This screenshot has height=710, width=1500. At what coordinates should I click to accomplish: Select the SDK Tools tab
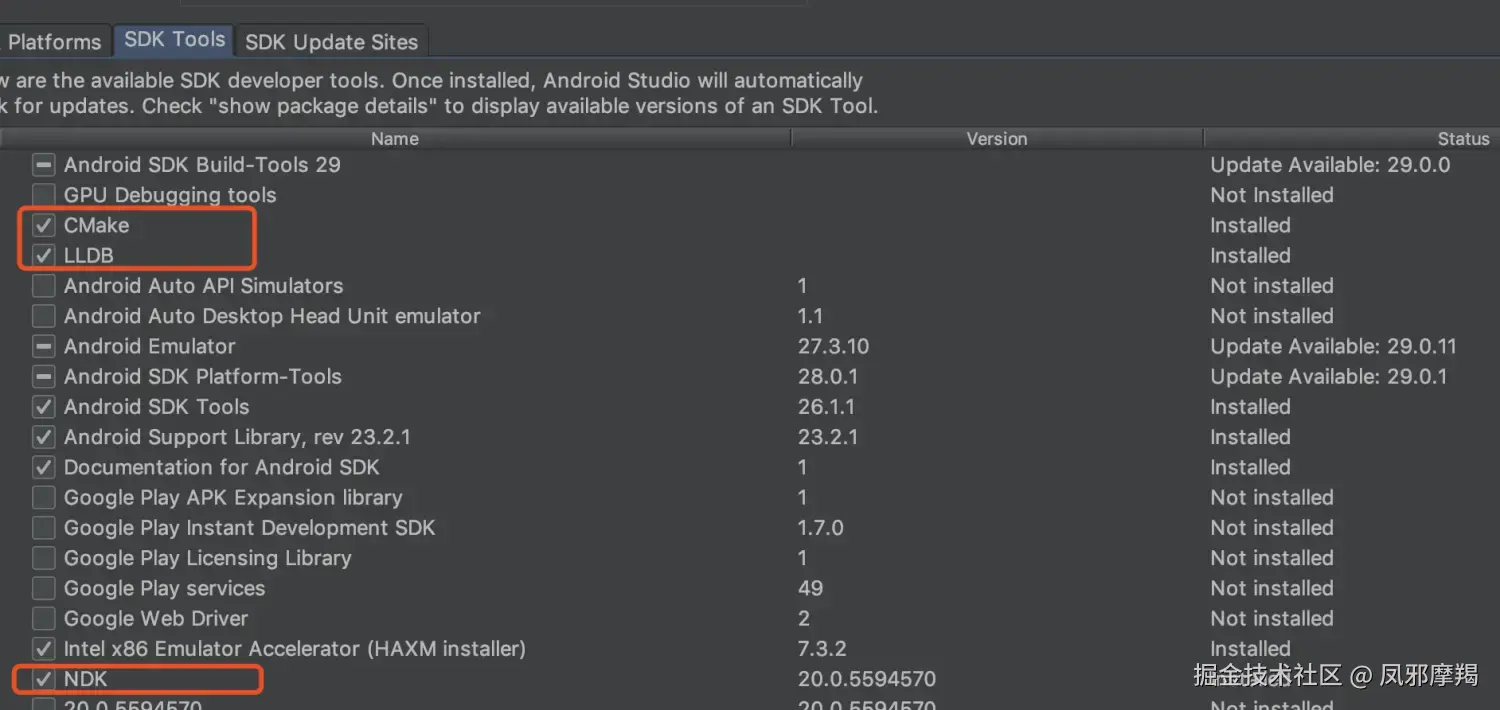[x=174, y=40]
